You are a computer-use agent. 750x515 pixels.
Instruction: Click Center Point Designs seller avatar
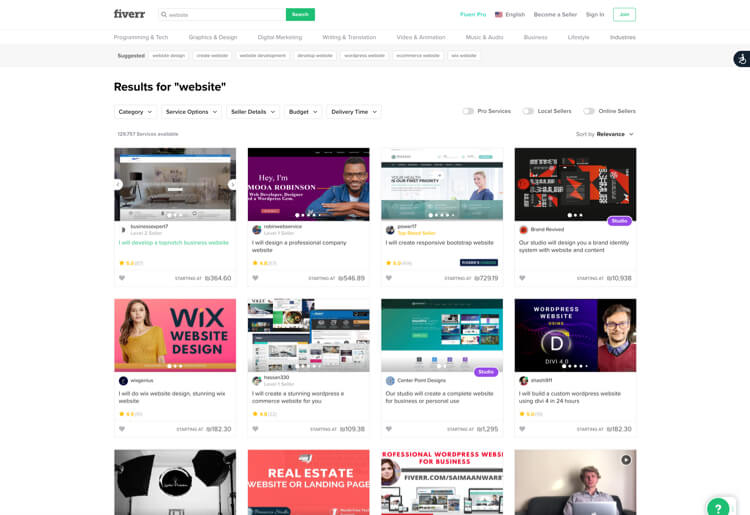coord(390,381)
